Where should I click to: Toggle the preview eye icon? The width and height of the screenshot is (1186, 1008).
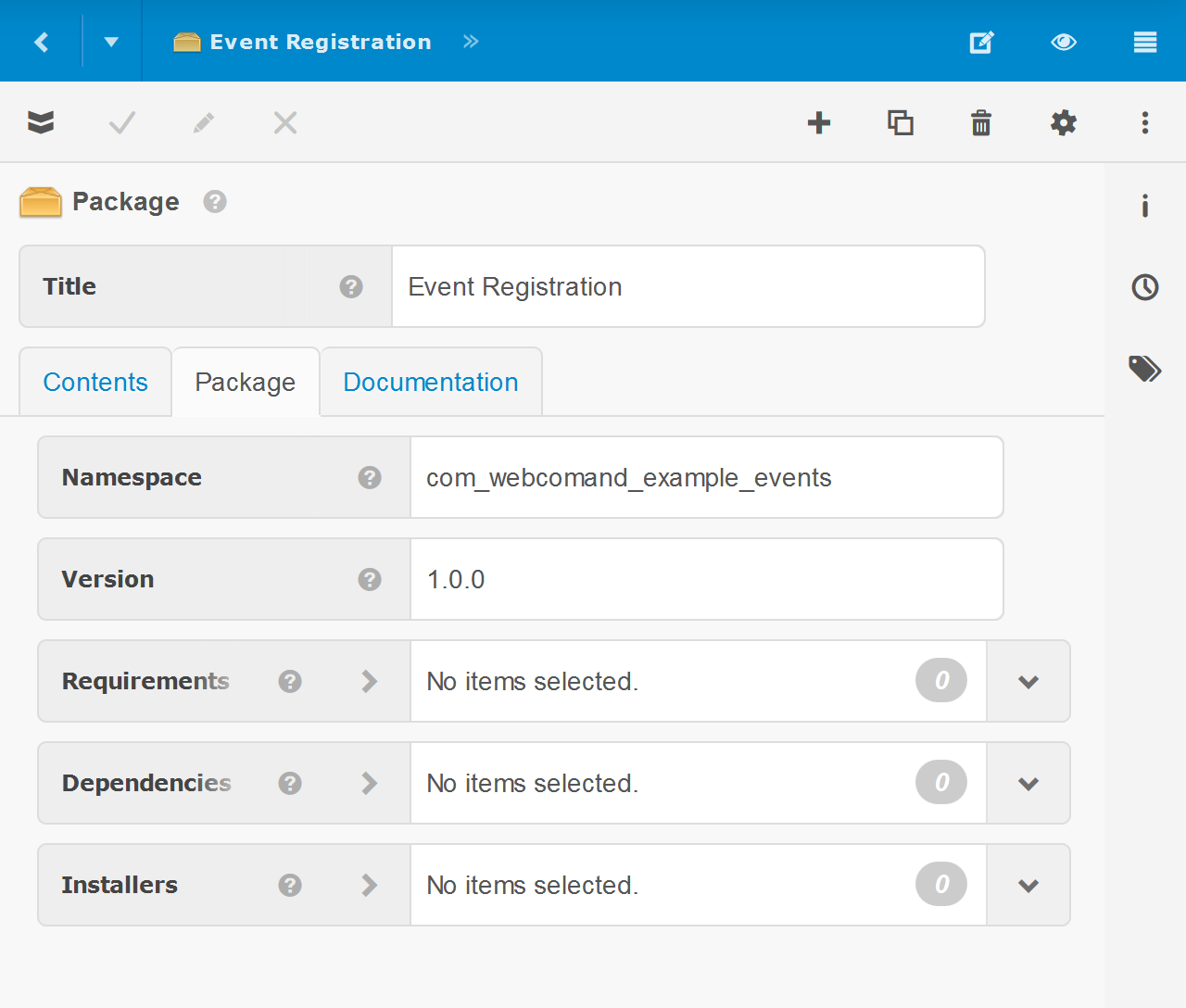point(1064,42)
